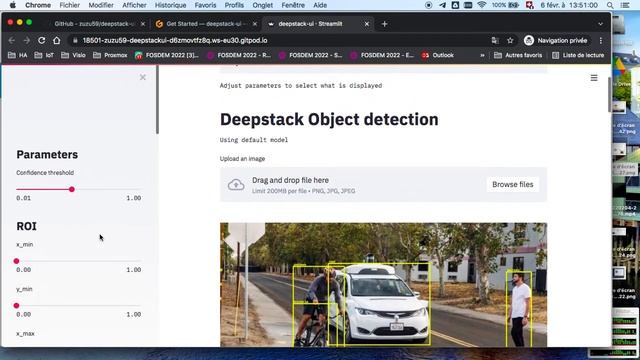The width and height of the screenshot is (640, 360).
Task: Click the Confidence threshold slider handle
Action: (x=72, y=189)
